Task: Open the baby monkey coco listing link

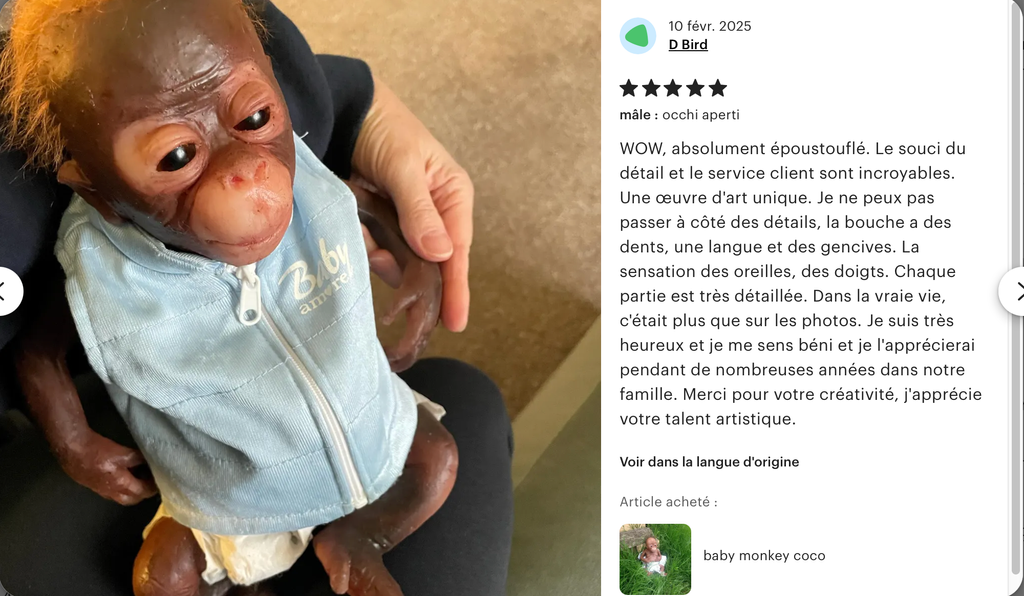Action: click(x=764, y=556)
